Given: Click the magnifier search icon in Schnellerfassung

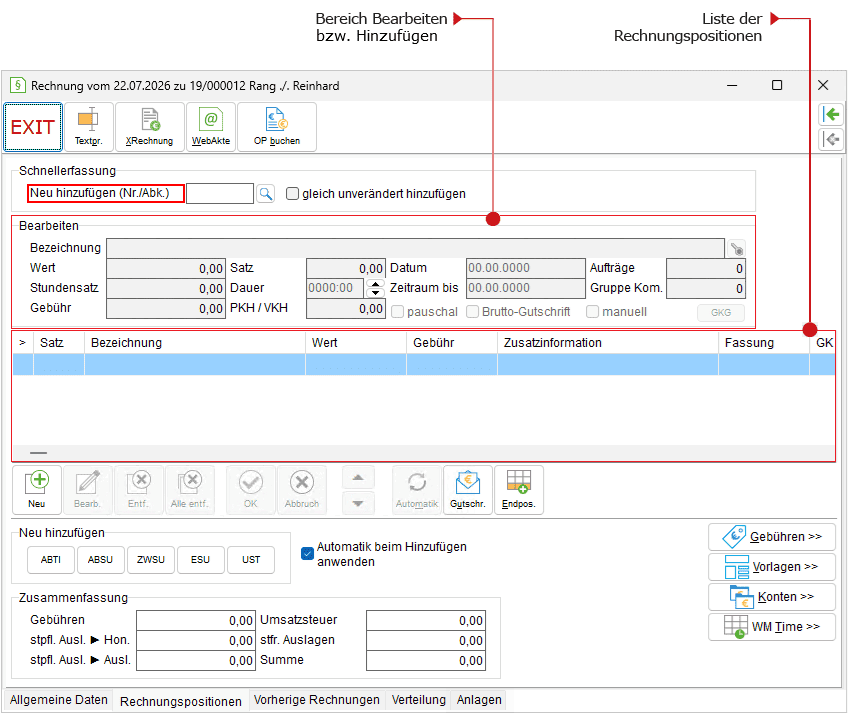Looking at the screenshot, I should pos(266,193).
